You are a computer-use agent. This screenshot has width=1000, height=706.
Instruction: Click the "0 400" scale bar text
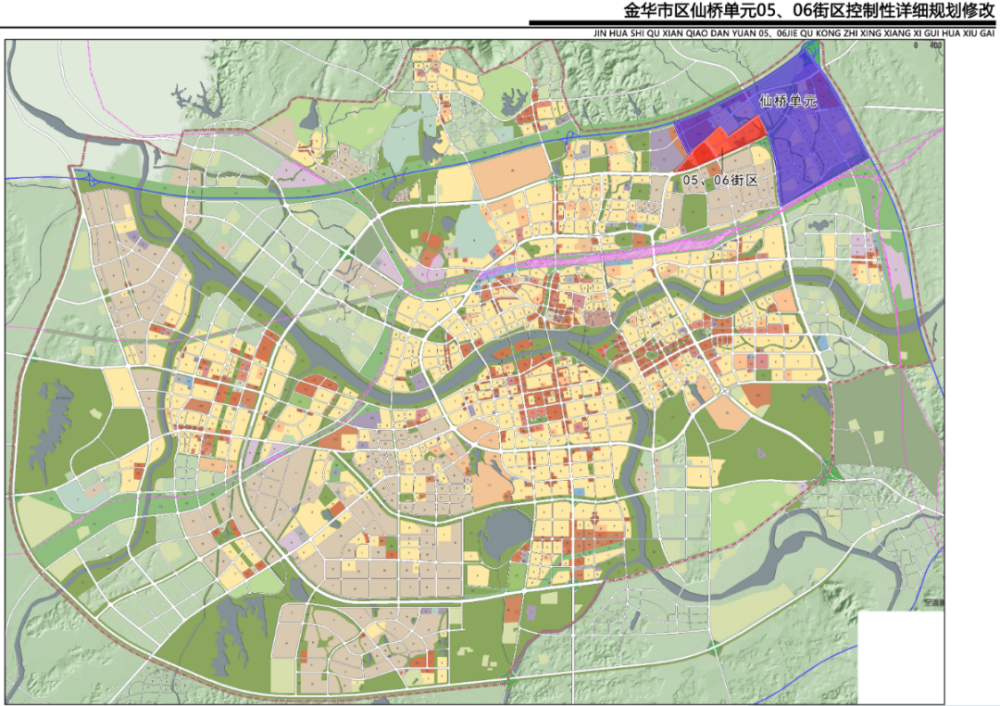(x=927, y=45)
